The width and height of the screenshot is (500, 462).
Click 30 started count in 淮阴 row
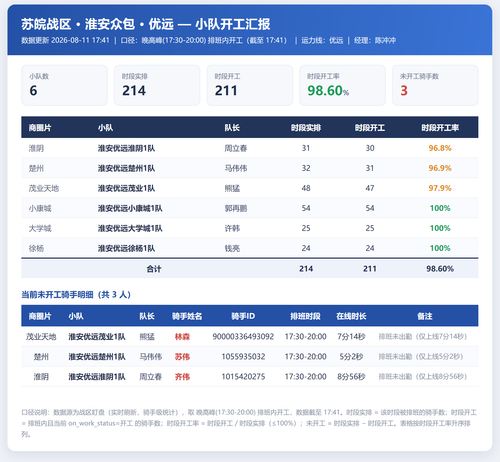(370, 148)
